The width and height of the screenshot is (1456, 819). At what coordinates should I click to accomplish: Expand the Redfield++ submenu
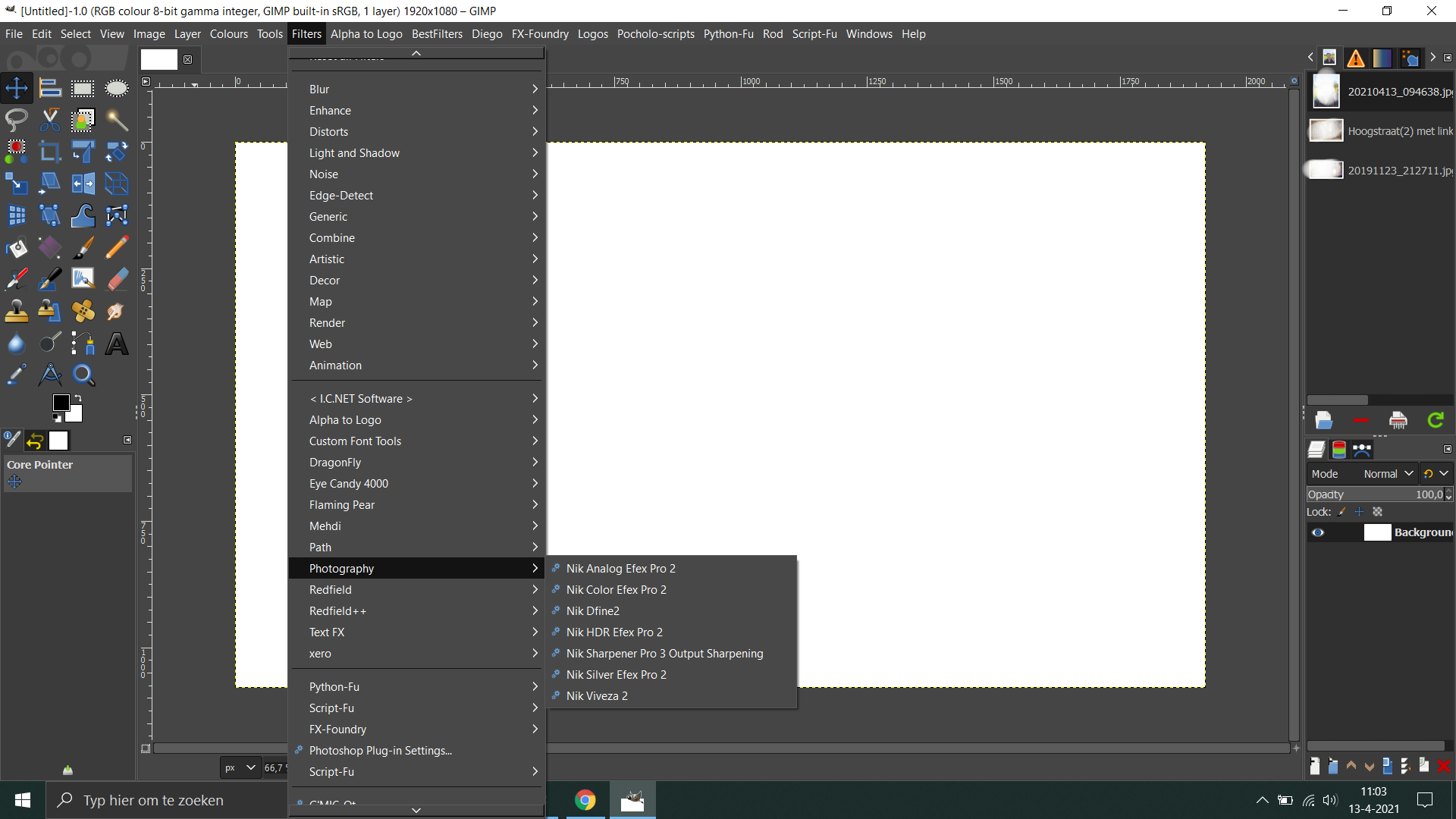click(x=417, y=610)
